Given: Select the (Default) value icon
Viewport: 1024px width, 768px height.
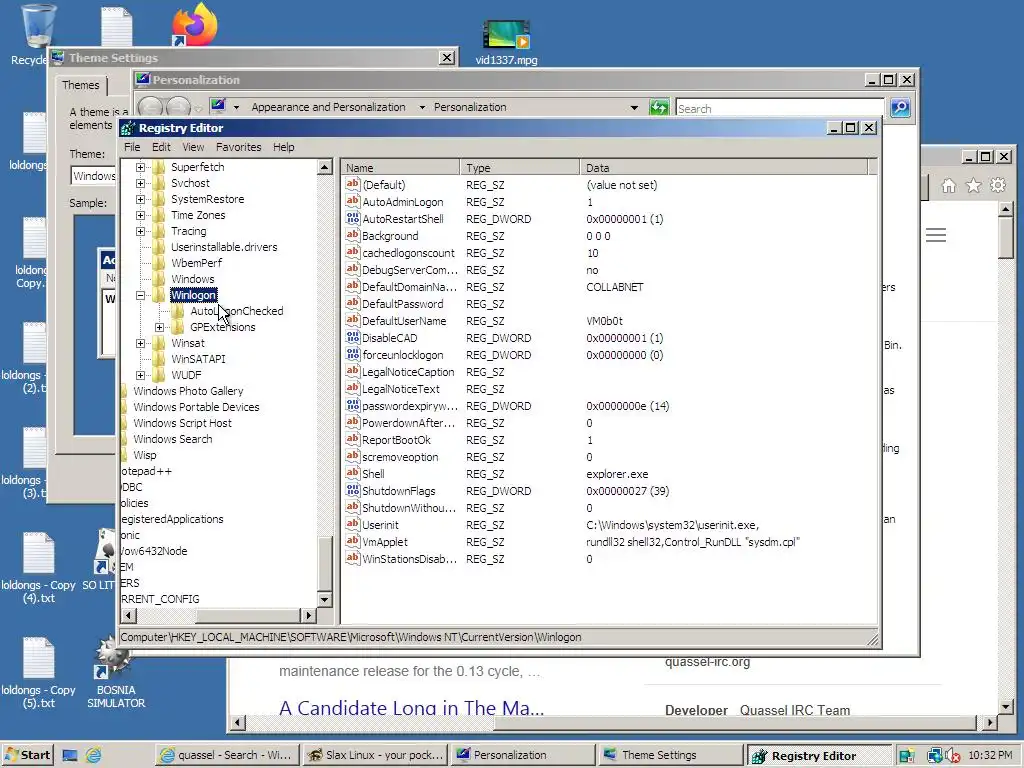Looking at the screenshot, I should [x=353, y=185].
